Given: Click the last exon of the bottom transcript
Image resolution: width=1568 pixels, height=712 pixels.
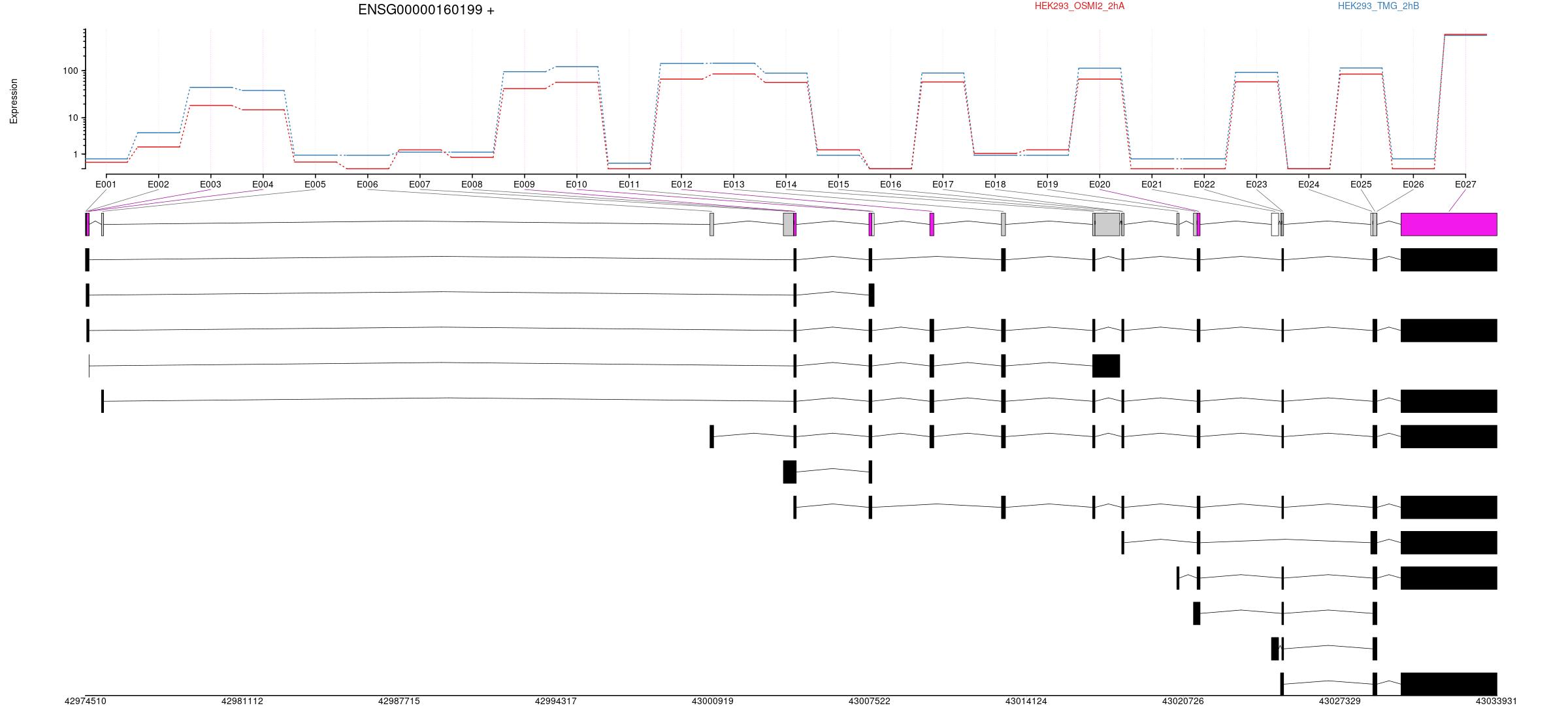Looking at the screenshot, I should 1449,684.
